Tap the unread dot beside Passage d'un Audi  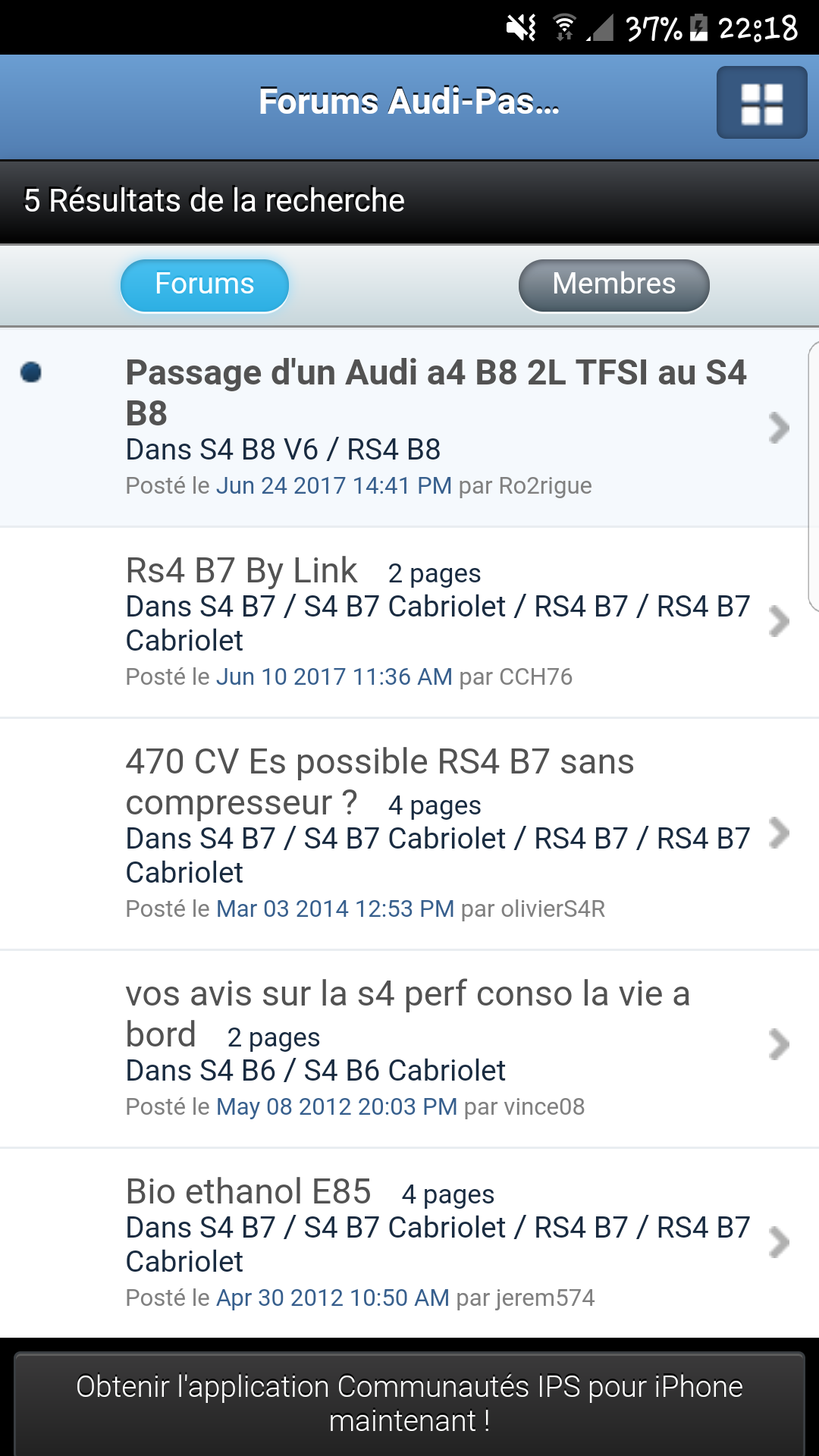(31, 372)
